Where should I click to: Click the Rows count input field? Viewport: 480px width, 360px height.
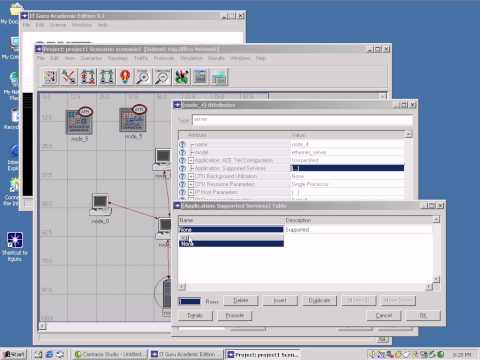pos(190,301)
